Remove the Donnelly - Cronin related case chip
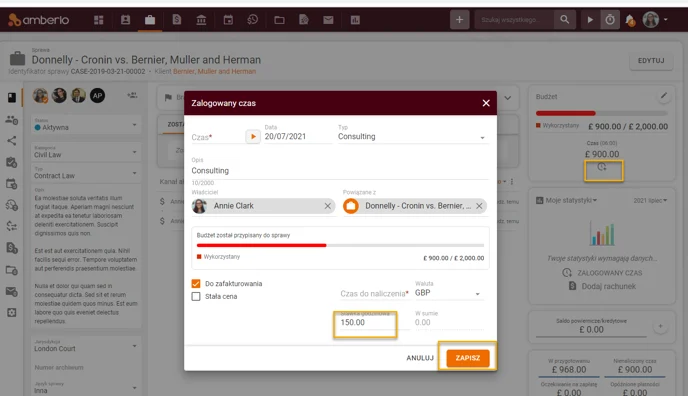Image resolution: width=688 pixels, height=396 pixels. pos(479,206)
